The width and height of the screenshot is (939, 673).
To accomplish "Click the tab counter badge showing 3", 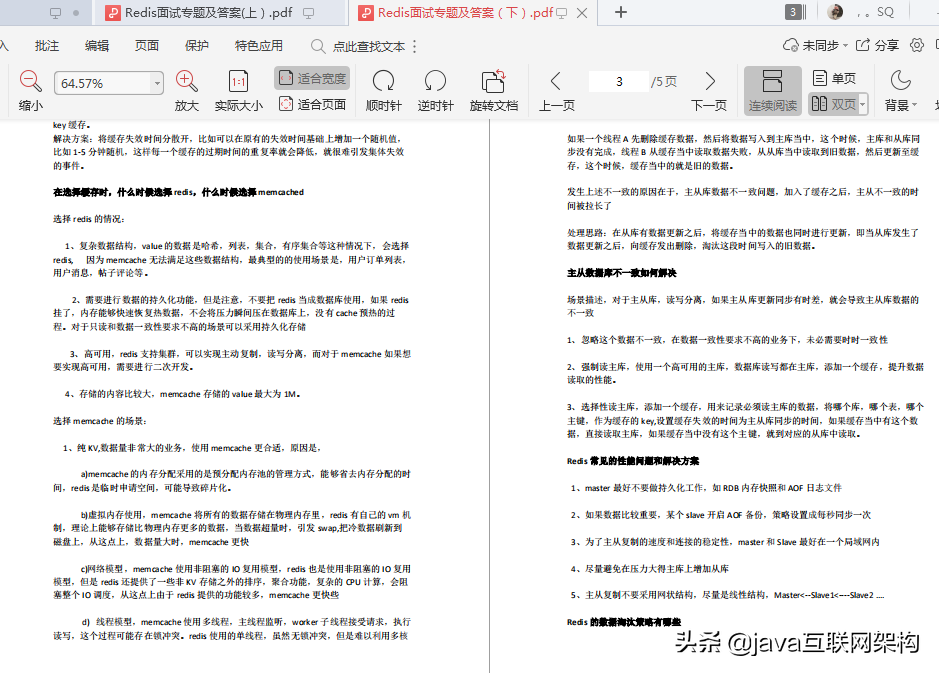I will (x=795, y=12).
